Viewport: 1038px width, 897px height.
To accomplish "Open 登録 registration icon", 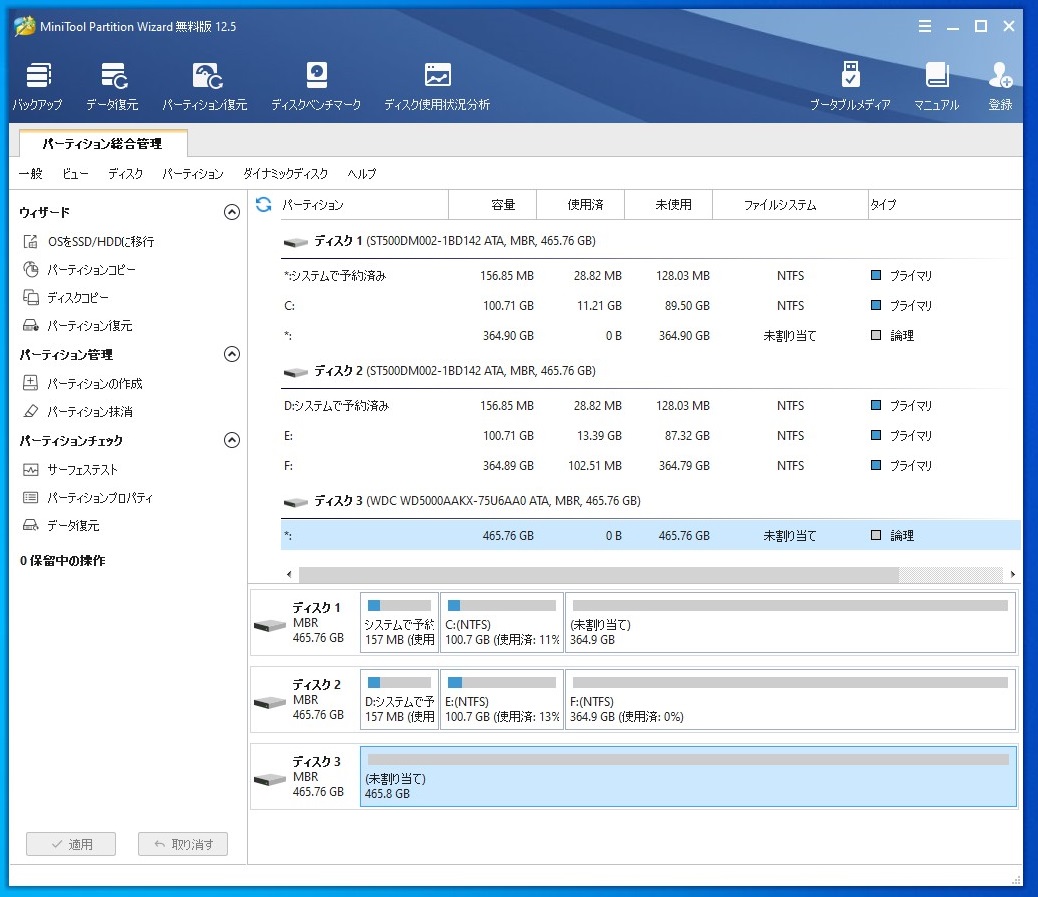I will pyautogui.click(x=1000, y=87).
